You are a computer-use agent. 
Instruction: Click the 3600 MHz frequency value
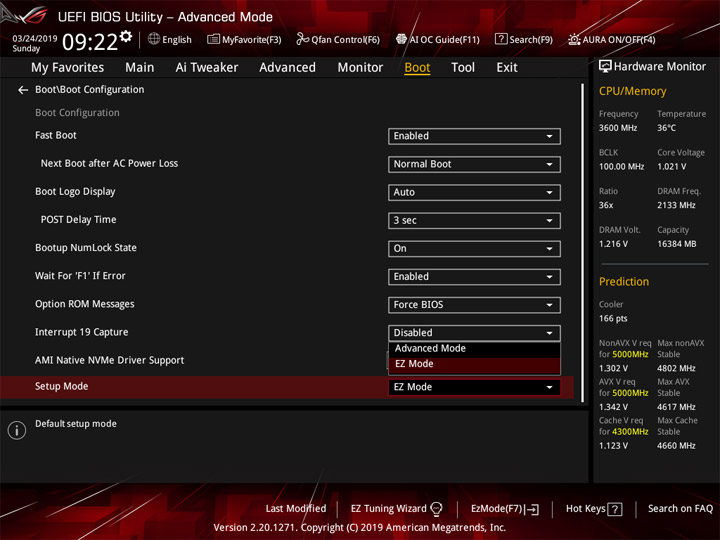[x=618, y=128]
